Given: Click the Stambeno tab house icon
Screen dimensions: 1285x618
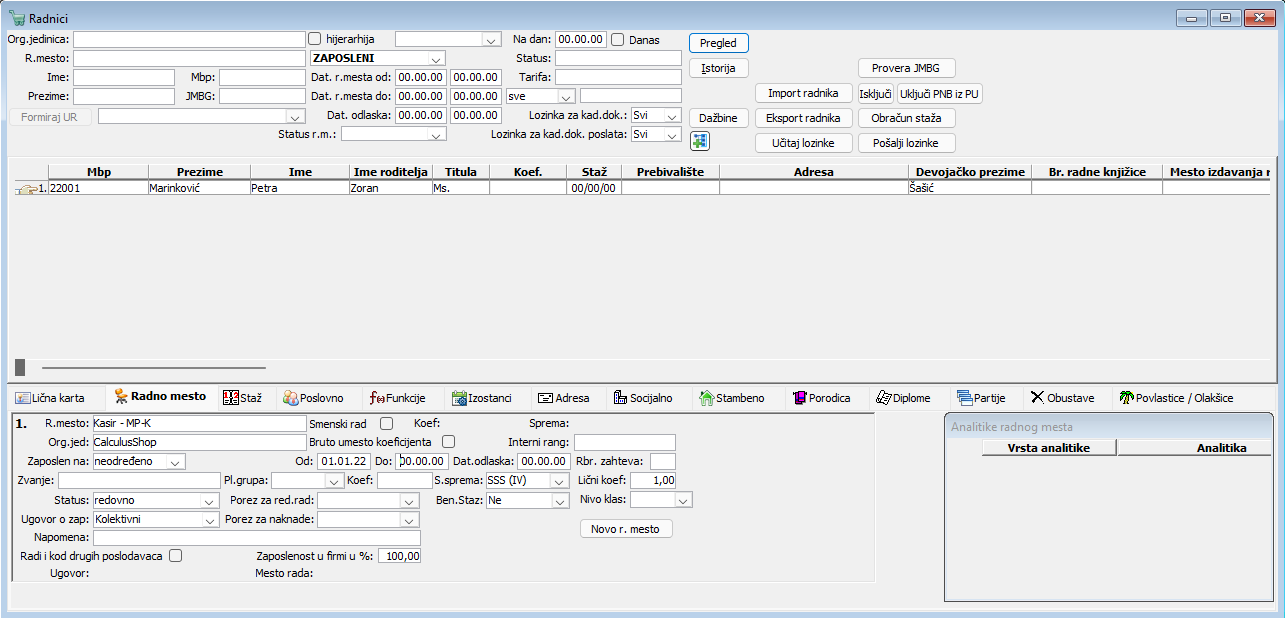Looking at the screenshot, I should click(x=706, y=398).
